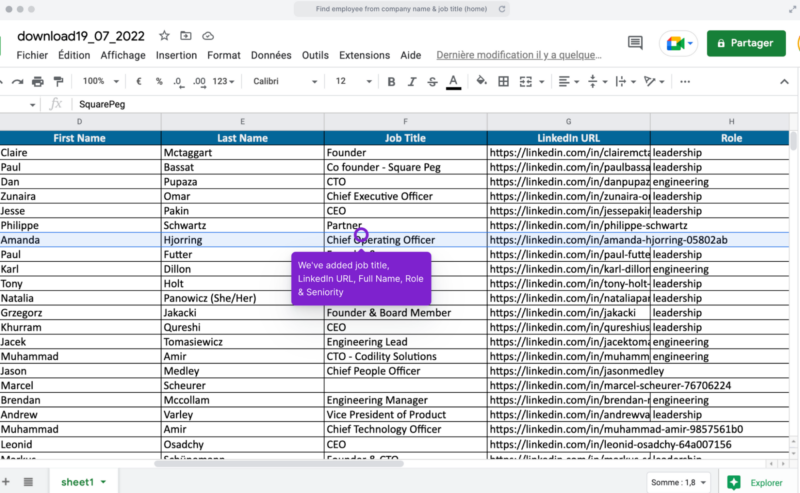Click the green Partager button

point(746,43)
